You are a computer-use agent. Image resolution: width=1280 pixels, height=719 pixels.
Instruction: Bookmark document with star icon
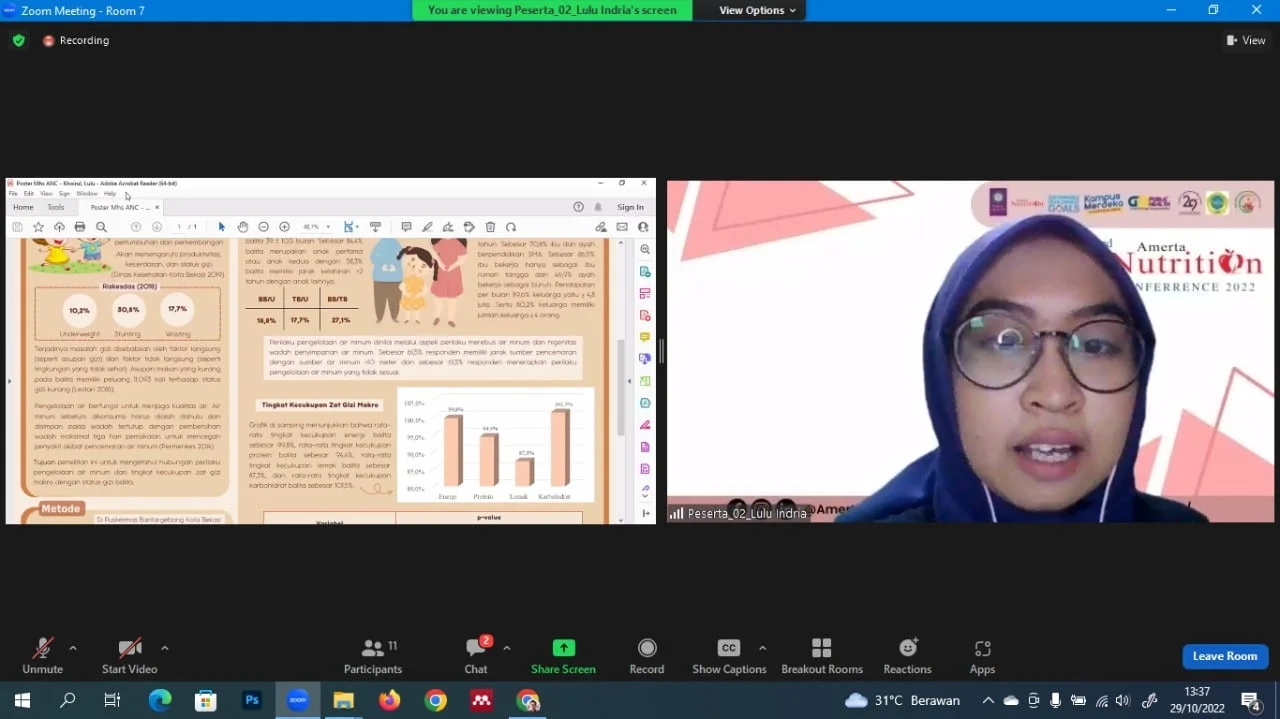click(38, 227)
